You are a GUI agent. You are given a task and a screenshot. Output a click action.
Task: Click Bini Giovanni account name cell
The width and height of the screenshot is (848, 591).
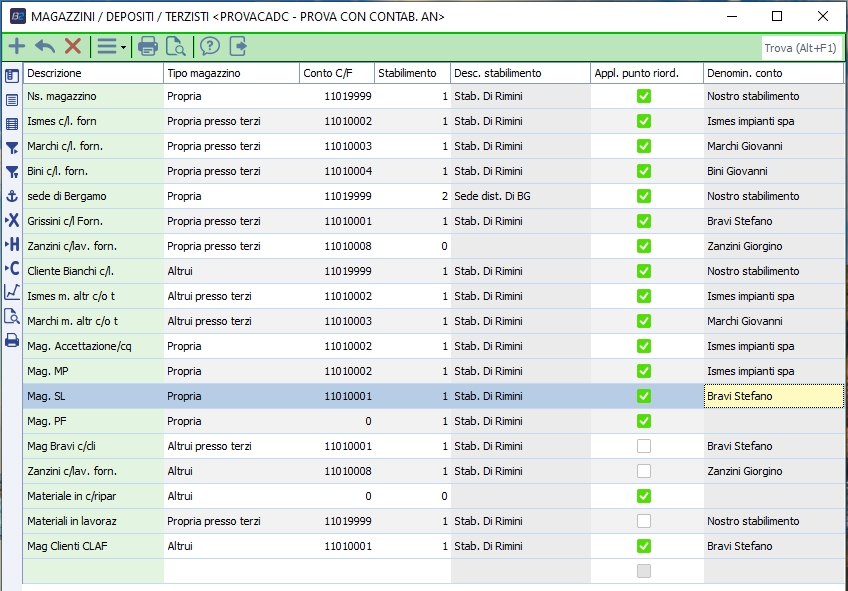(x=773, y=171)
